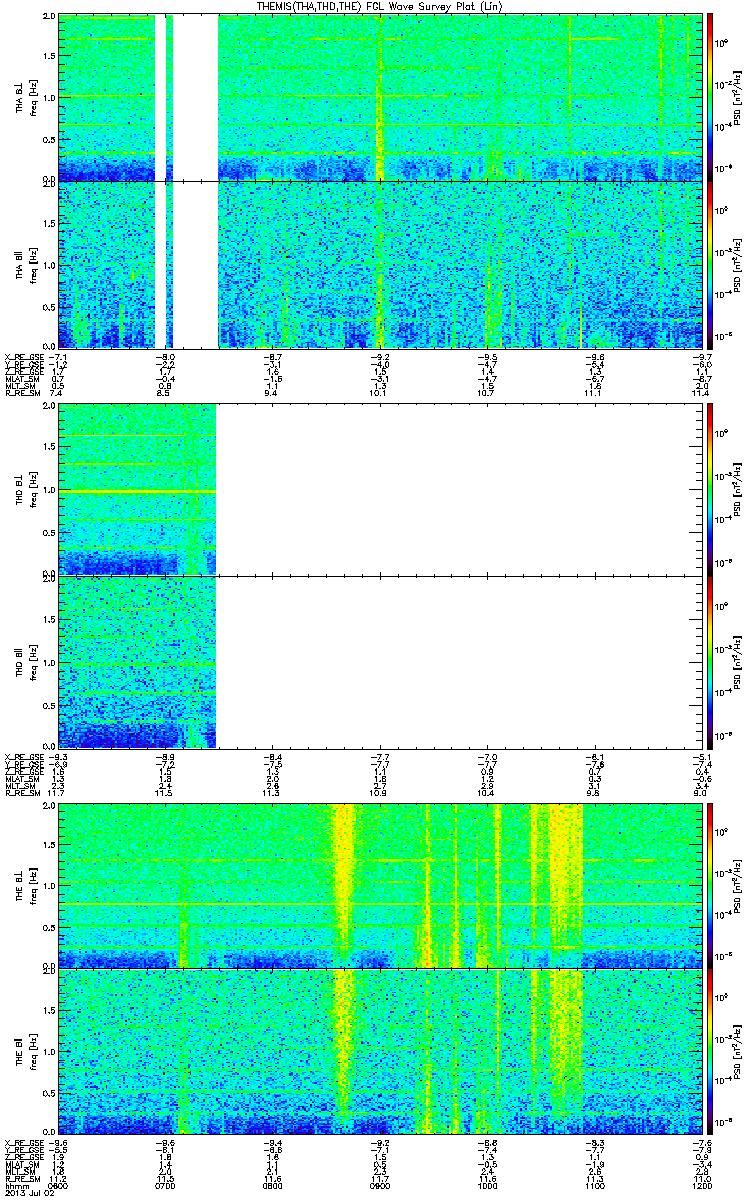Viewport: 750px width, 1200px height.
Task: Click the wide white data gap in THA perpendicular panel
Action: coord(196,97)
